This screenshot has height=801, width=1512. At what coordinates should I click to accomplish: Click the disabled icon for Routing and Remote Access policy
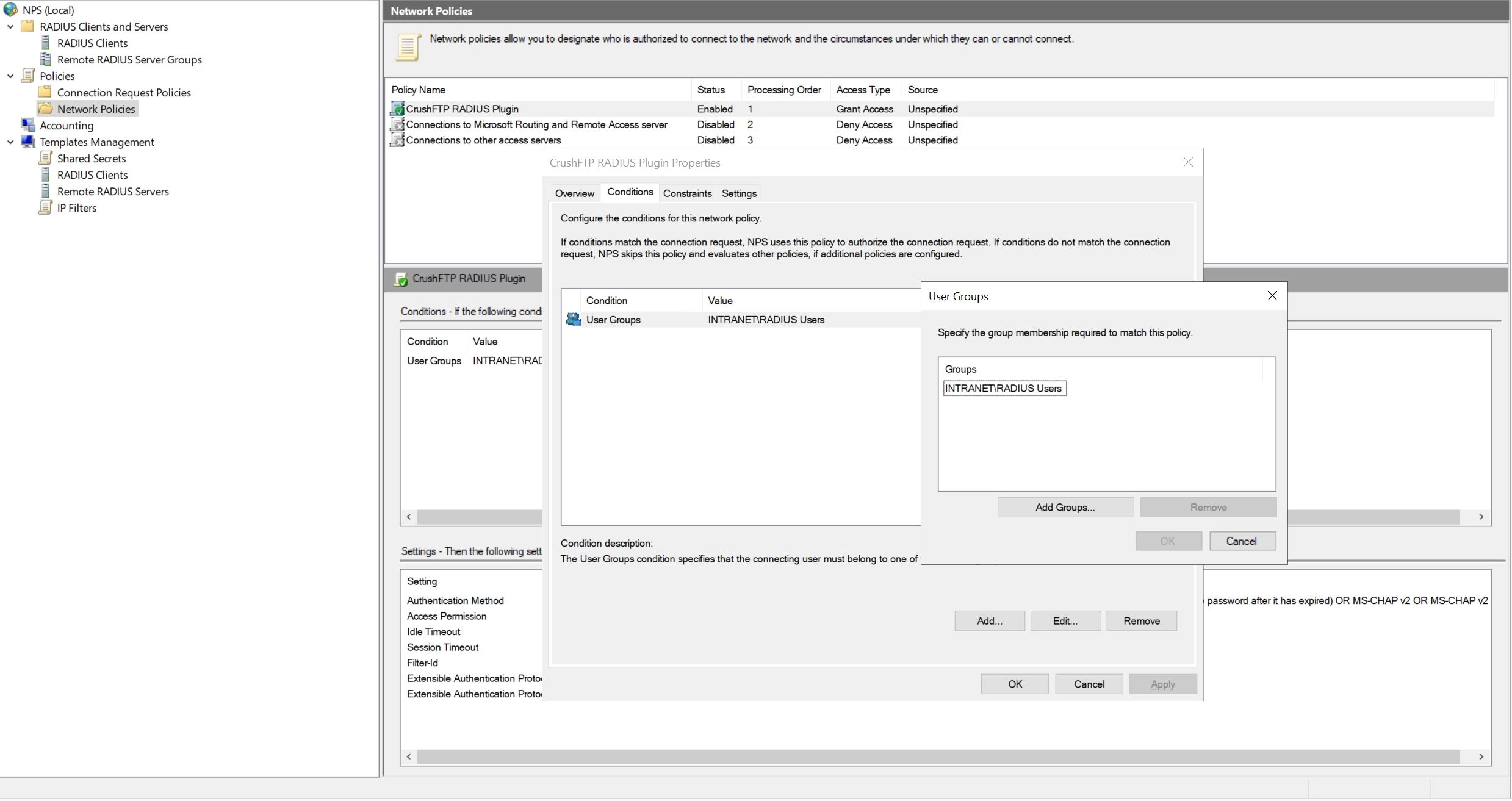[398, 124]
